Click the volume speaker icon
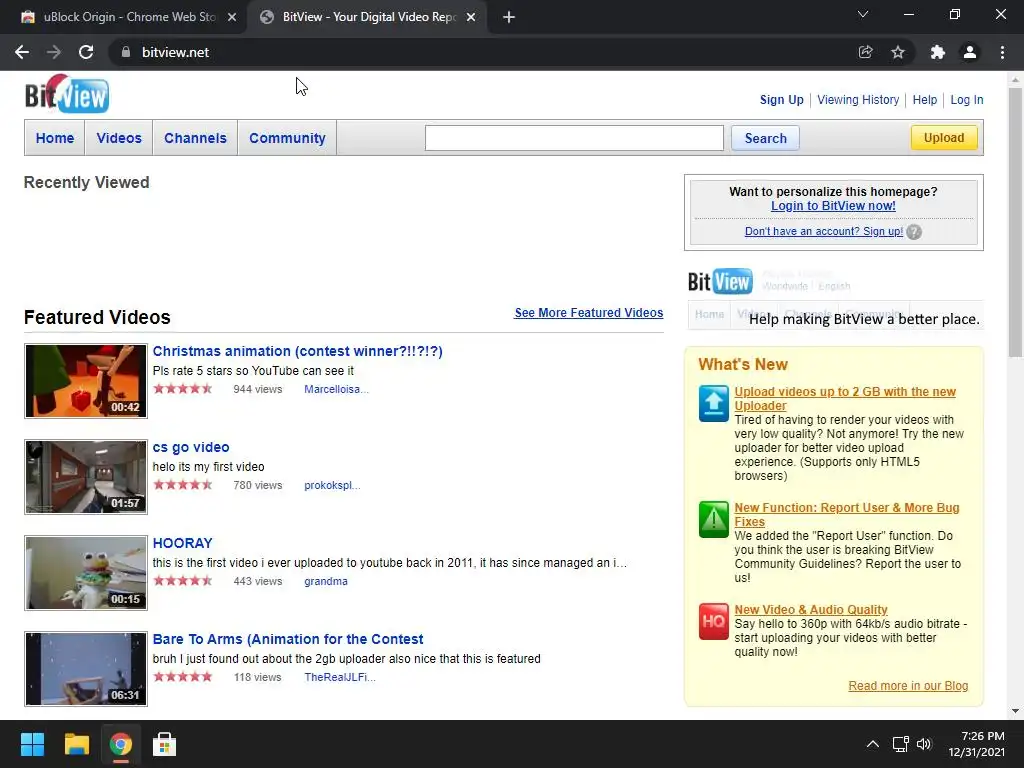Image resolution: width=1024 pixels, height=768 pixels. pyautogui.click(x=923, y=744)
